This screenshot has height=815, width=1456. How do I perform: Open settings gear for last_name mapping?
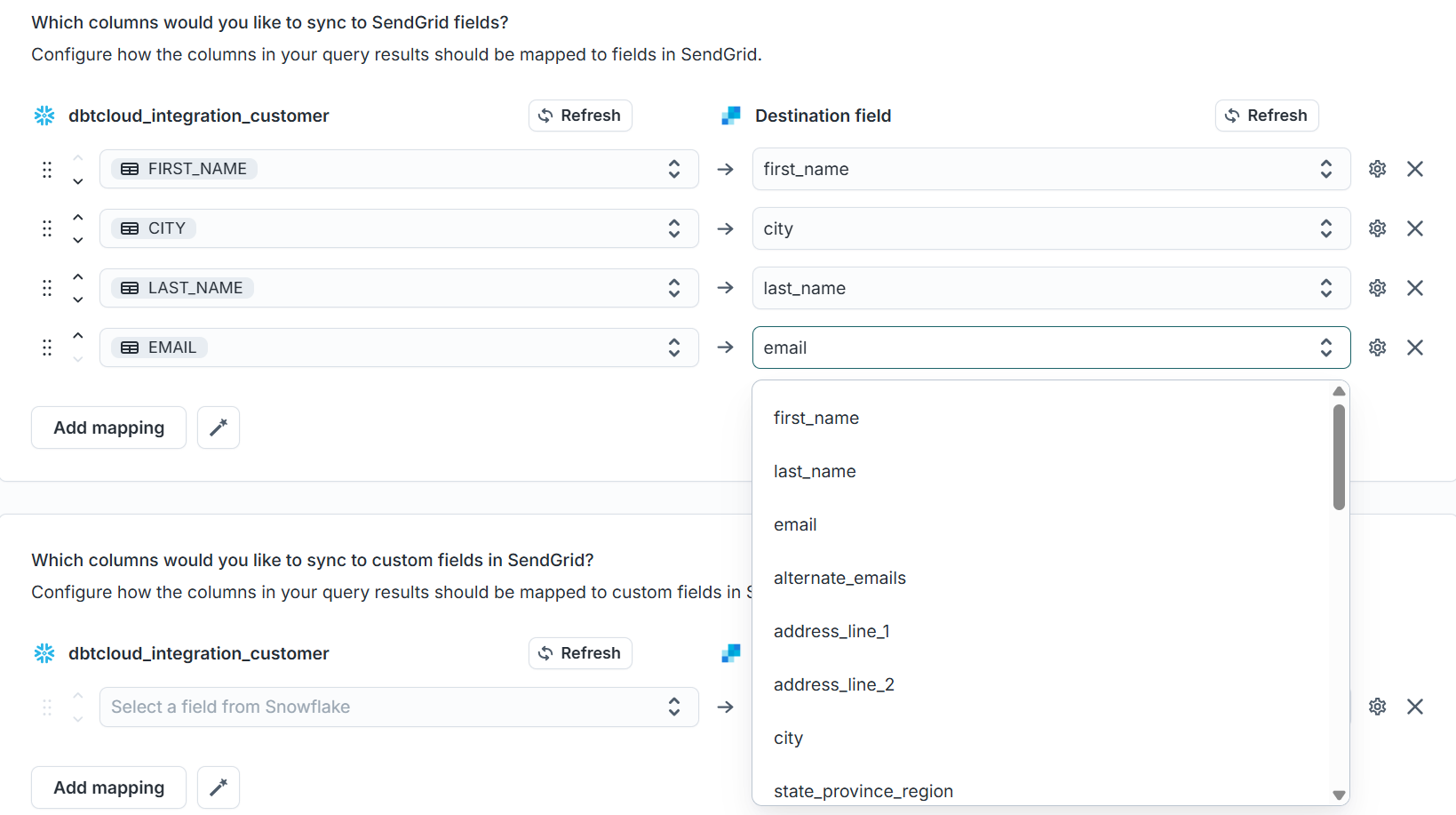(x=1377, y=288)
